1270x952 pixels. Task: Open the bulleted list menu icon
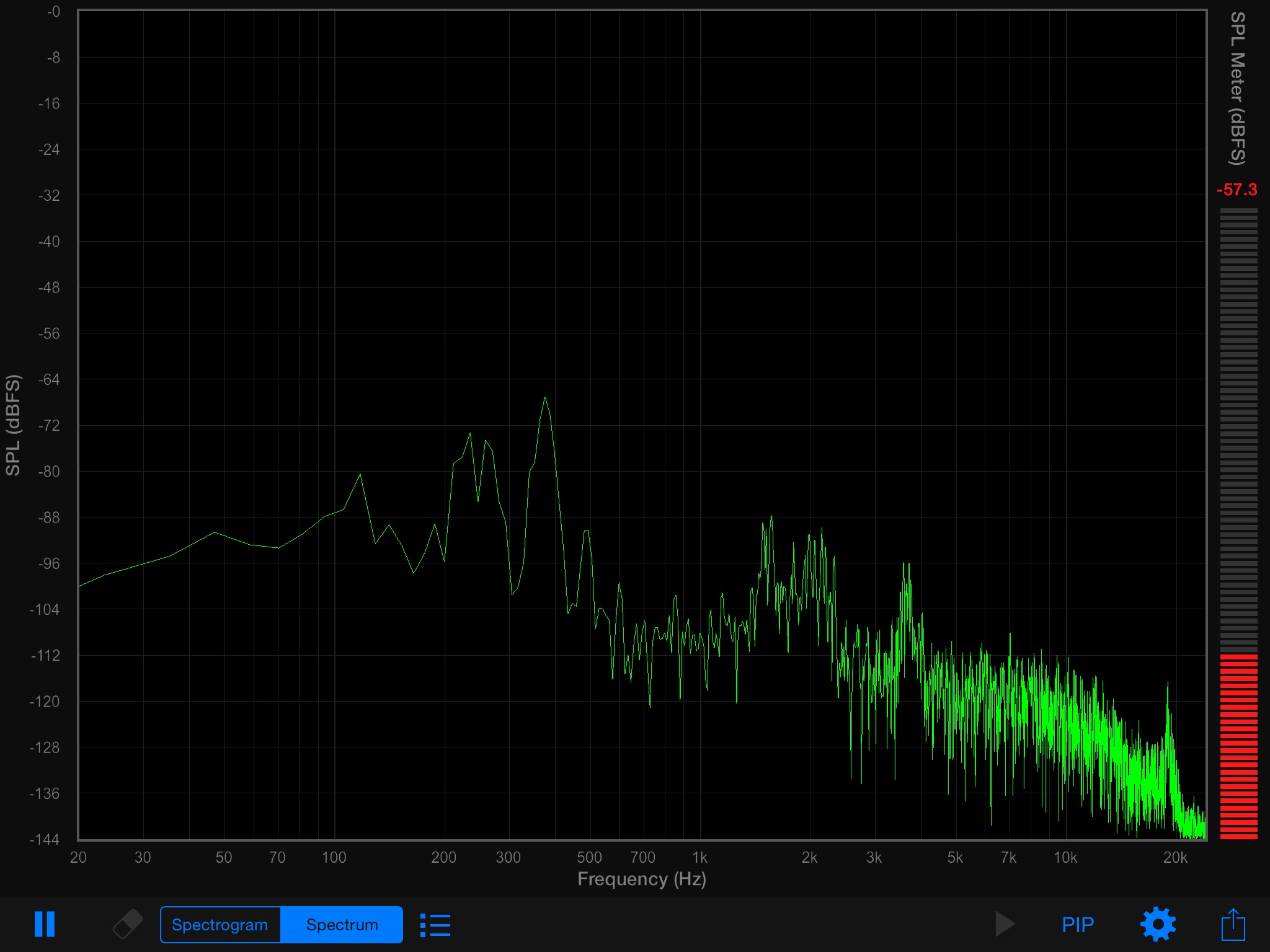435,925
